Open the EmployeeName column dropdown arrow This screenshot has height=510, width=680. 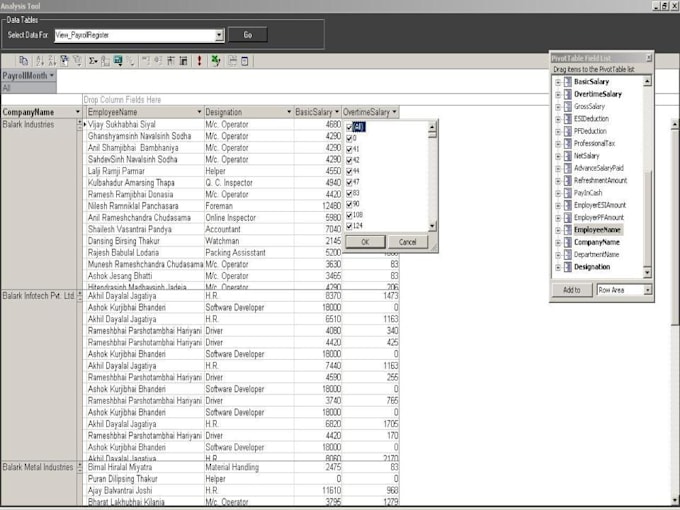tap(199, 112)
